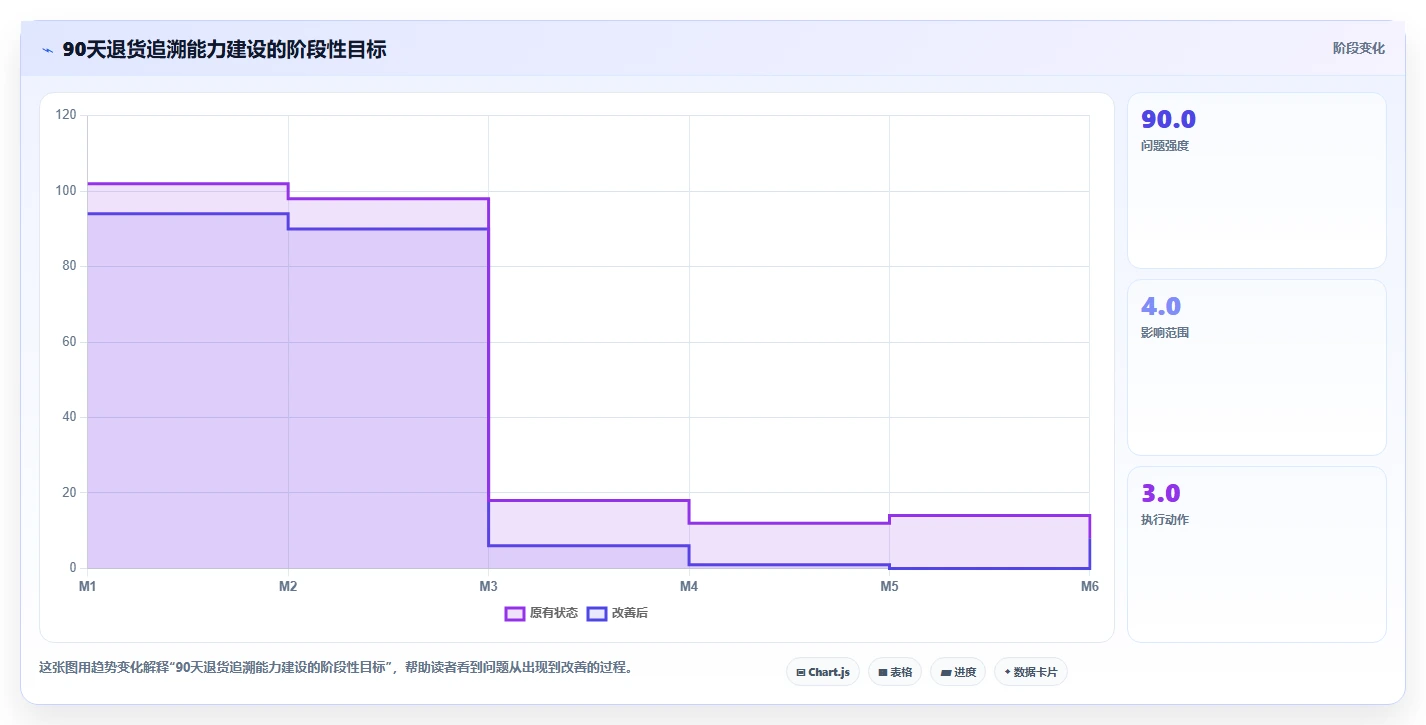This screenshot has width=1426, height=725.
Task: Click the M3 axis label
Action: tap(488, 586)
